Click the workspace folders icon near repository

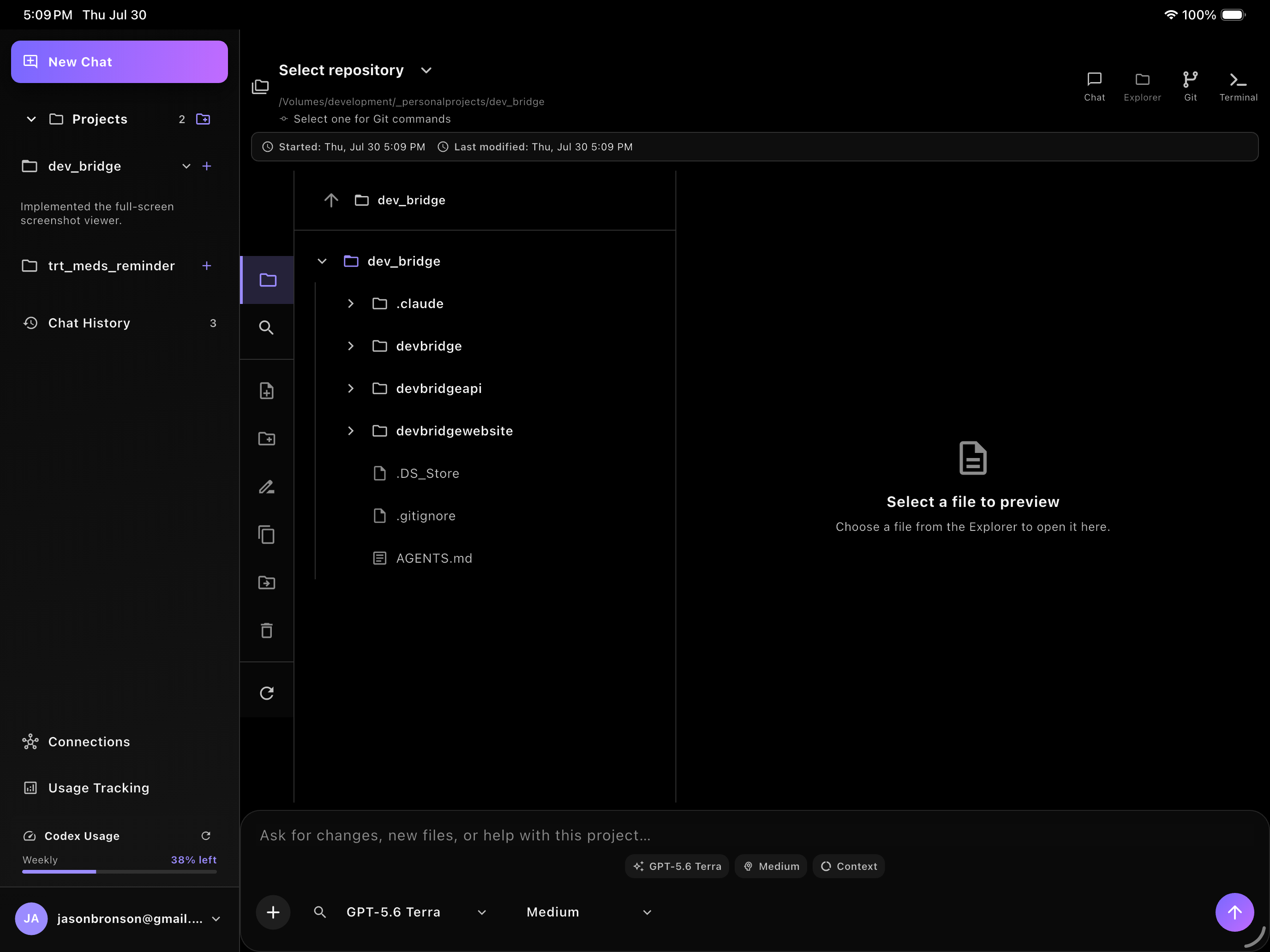tap(260, 87)
